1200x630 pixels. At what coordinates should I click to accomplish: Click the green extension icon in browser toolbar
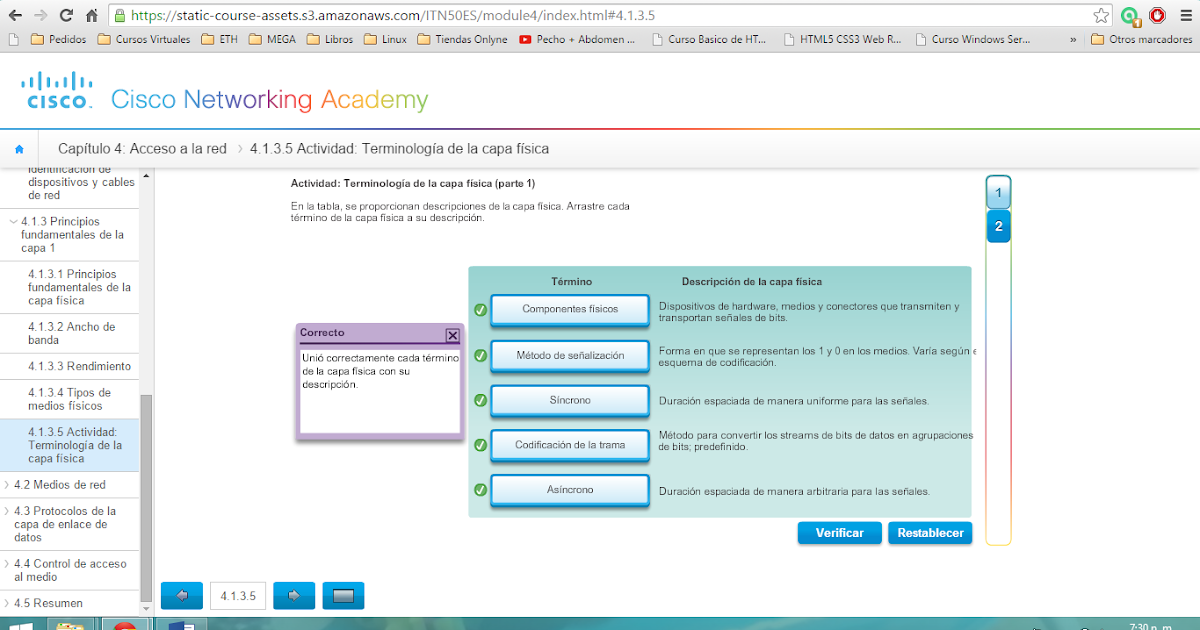point(1131,15)
